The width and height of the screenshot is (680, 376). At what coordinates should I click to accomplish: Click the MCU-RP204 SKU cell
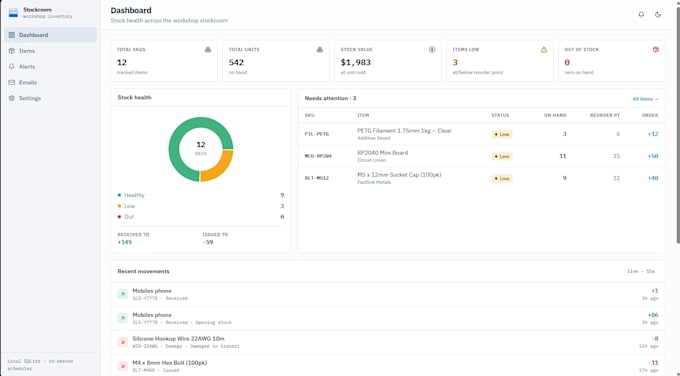318,156
